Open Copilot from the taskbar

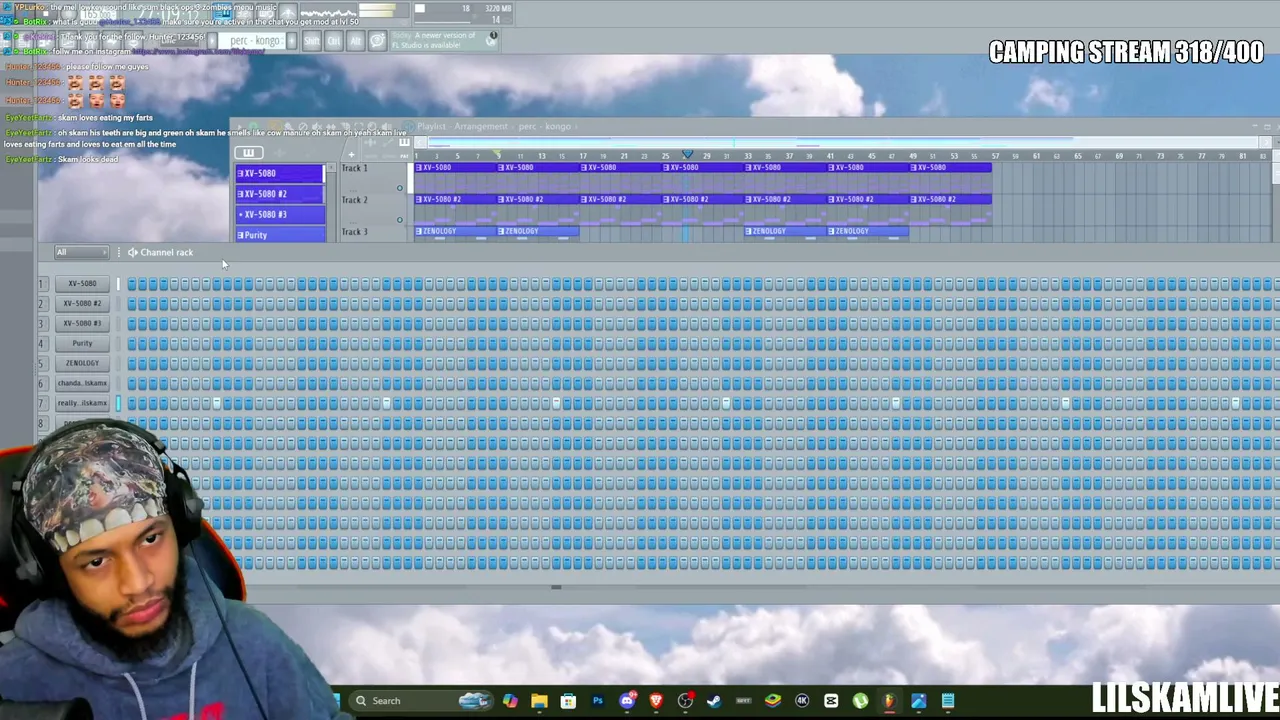510,701
